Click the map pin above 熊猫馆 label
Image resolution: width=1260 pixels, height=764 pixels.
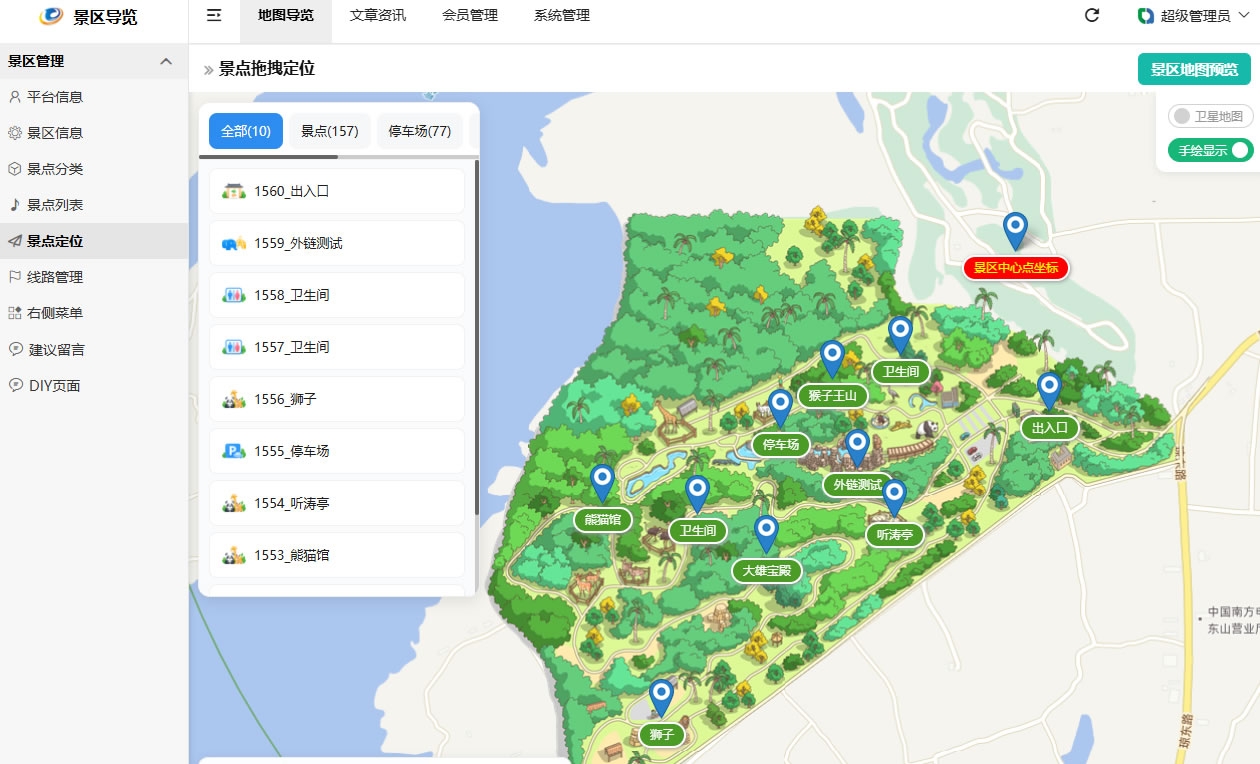[x=602, y=483]
